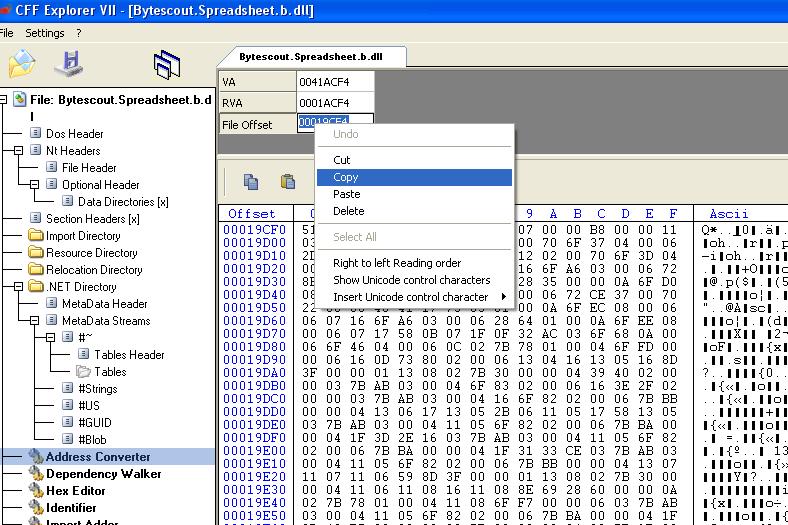Open the Hex Editor tool

point(76,491)
